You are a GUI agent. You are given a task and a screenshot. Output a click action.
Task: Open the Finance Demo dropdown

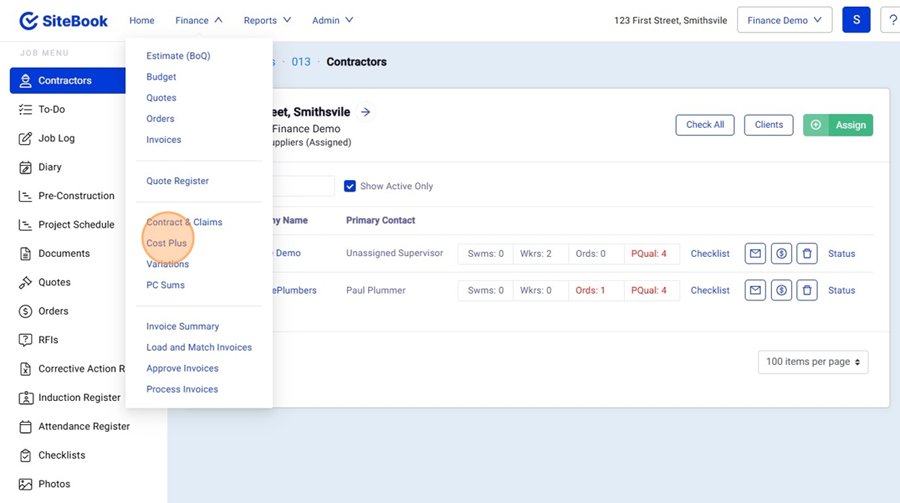point(784,20)
